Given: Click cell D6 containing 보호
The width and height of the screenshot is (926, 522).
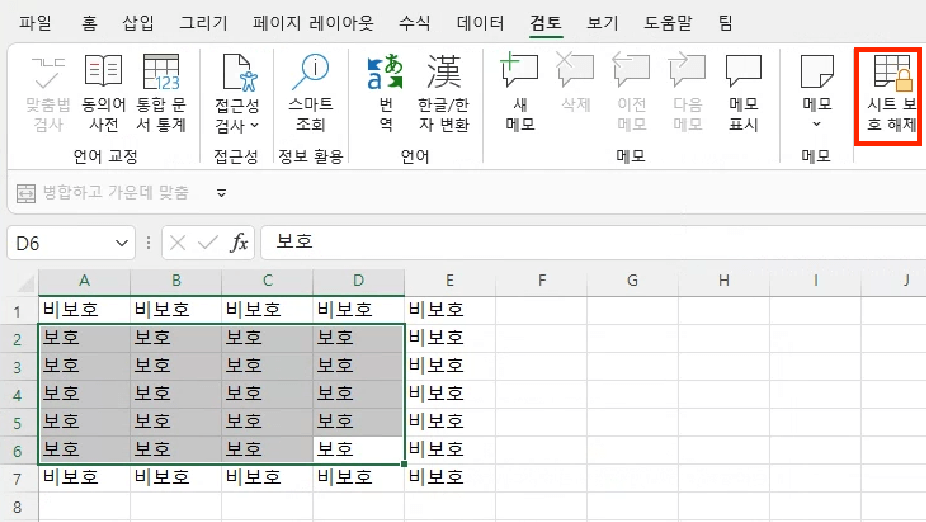Looking at the screenshot, I should click(358, 450).
